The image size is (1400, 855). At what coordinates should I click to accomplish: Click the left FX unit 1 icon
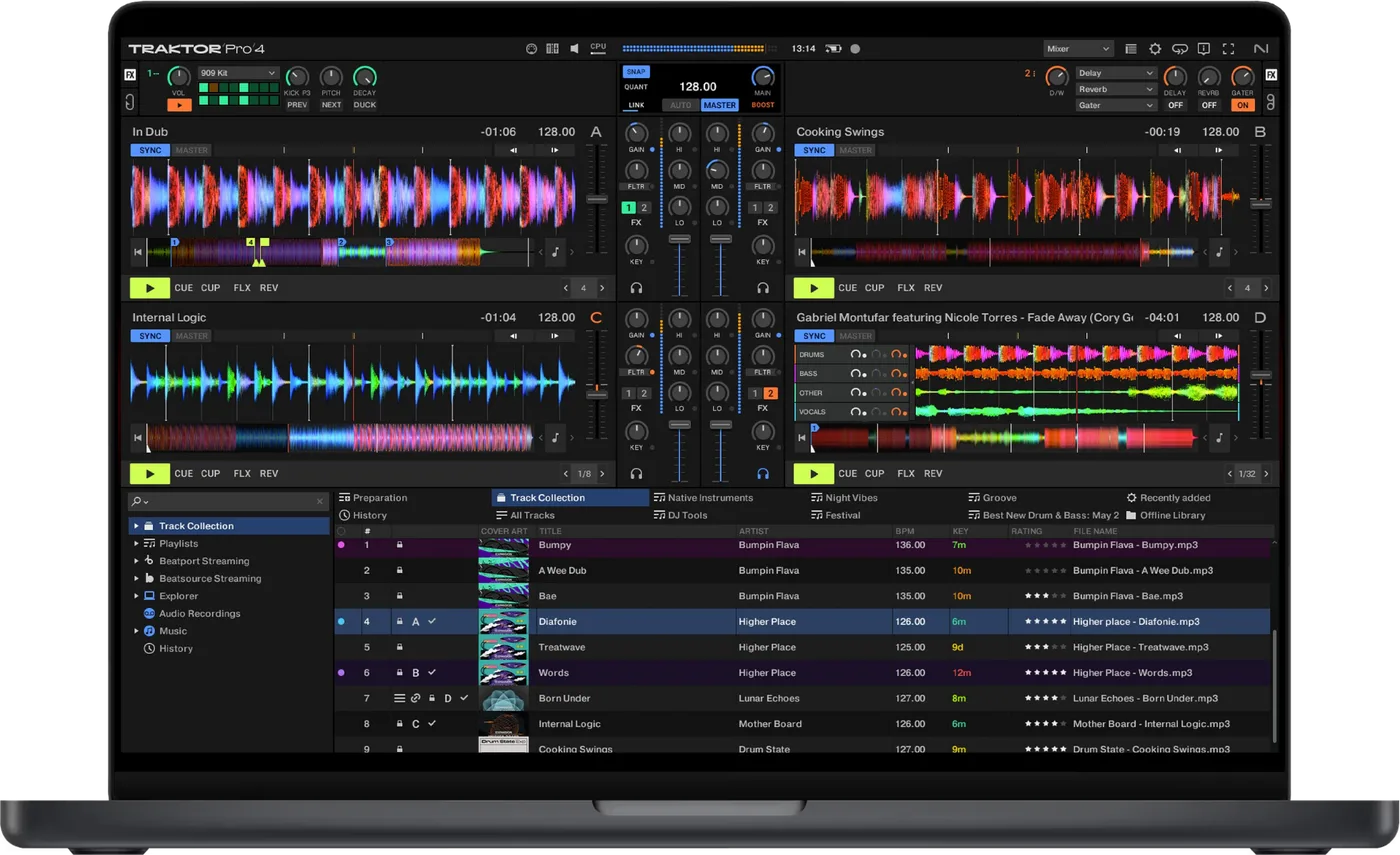coord(130,75)
